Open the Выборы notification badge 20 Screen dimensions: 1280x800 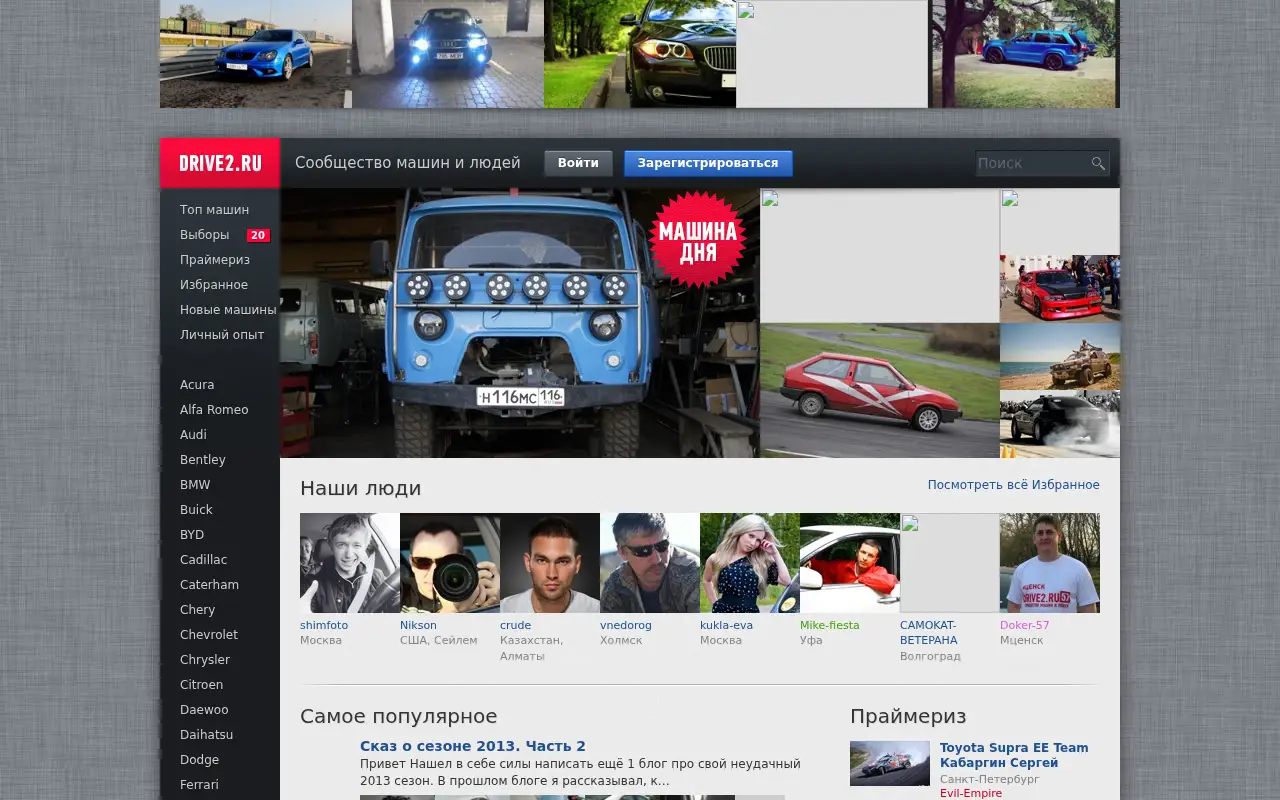click(x=258, y=235)
